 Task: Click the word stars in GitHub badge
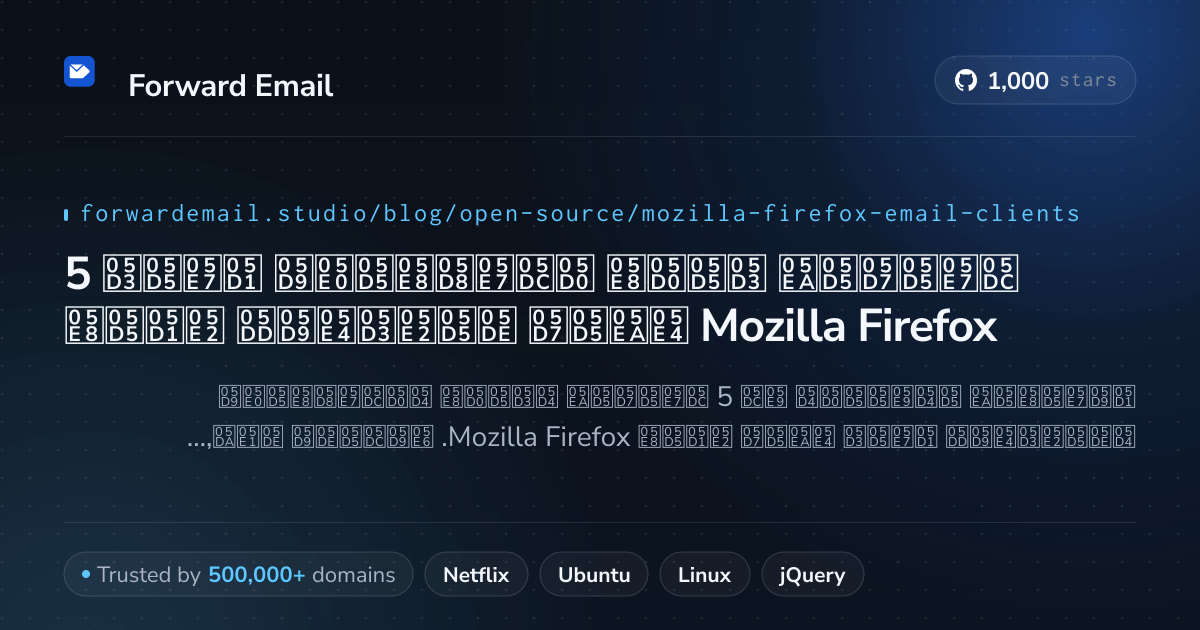(x=1088, y=81)
